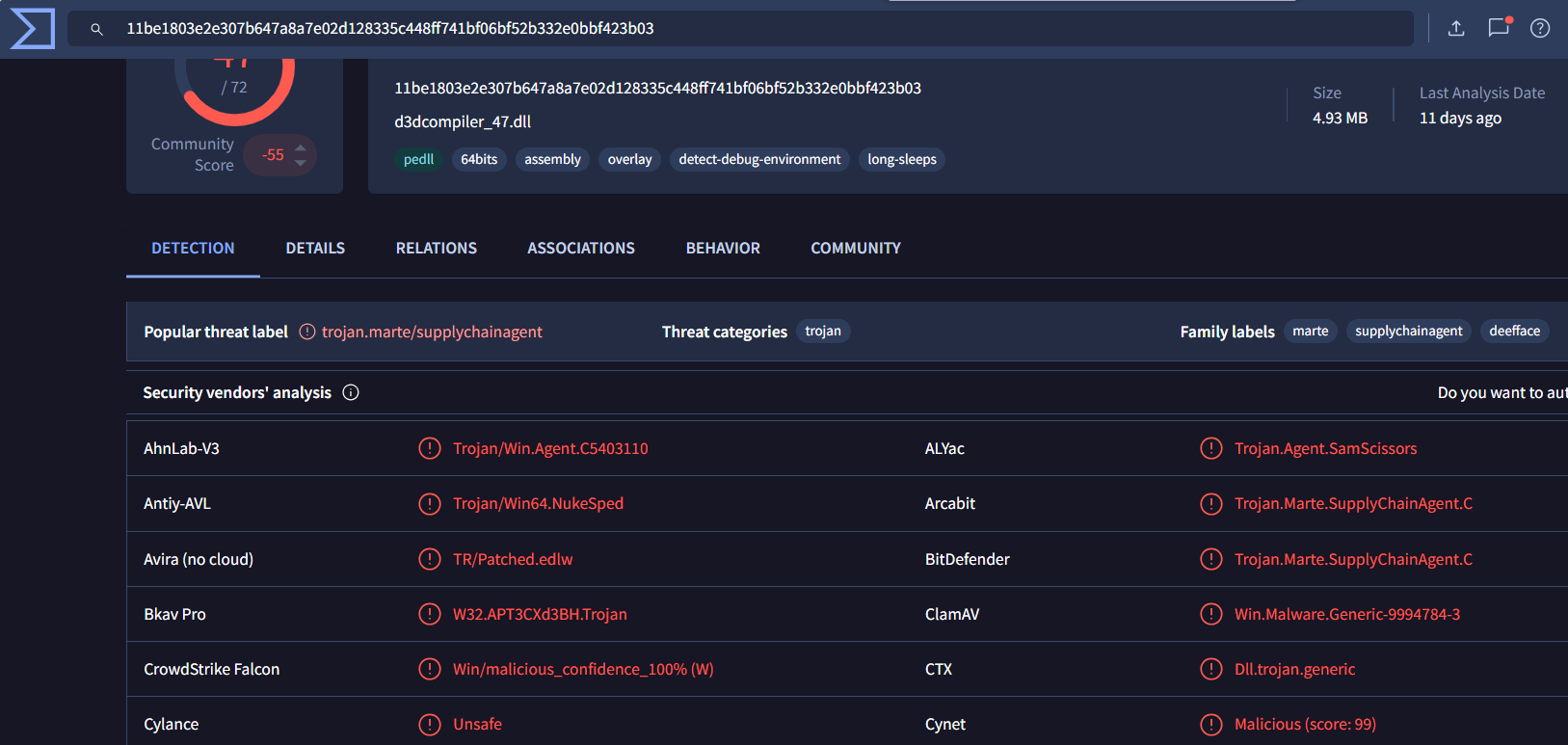The height and width of the screenshot is (745, 1568).
Task: Click the -55 community score value
Action: [274, 155]
